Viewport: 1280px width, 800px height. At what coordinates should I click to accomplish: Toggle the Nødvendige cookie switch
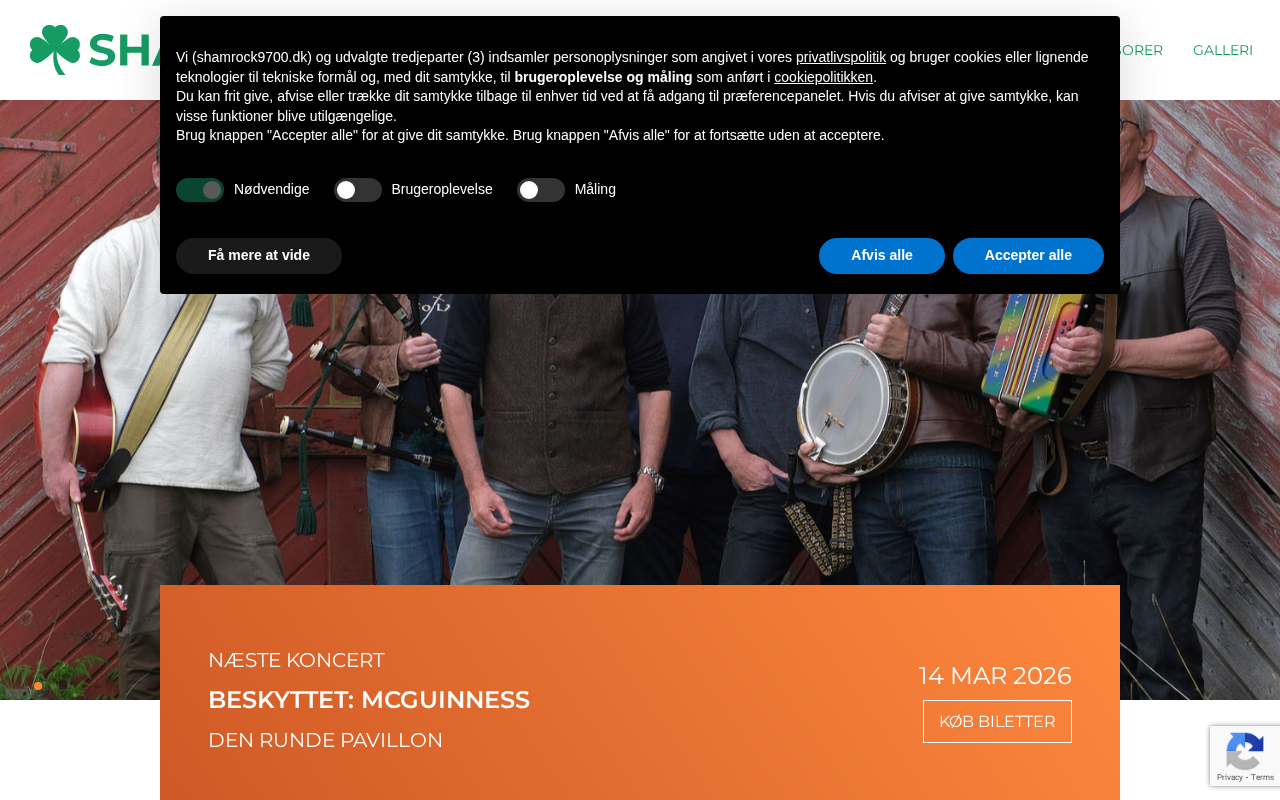point(200,190)
